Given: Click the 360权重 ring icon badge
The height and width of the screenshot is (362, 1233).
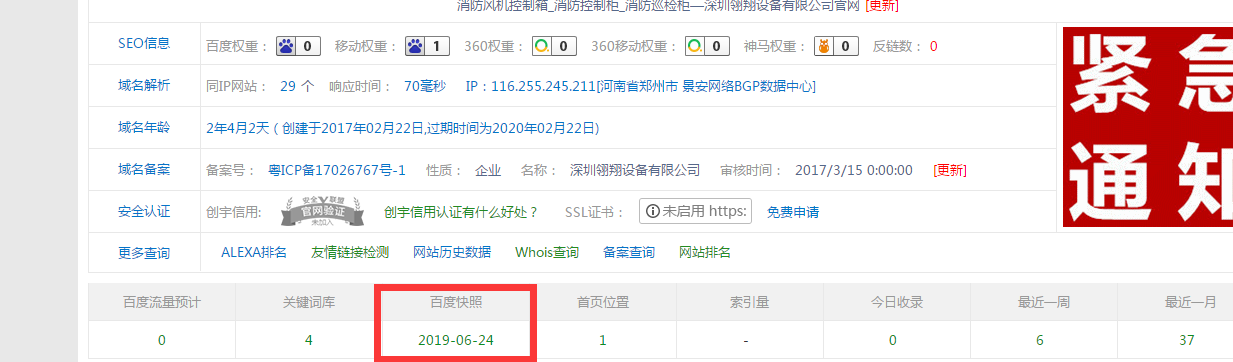Looking at the screenshot, I should 555,45.
